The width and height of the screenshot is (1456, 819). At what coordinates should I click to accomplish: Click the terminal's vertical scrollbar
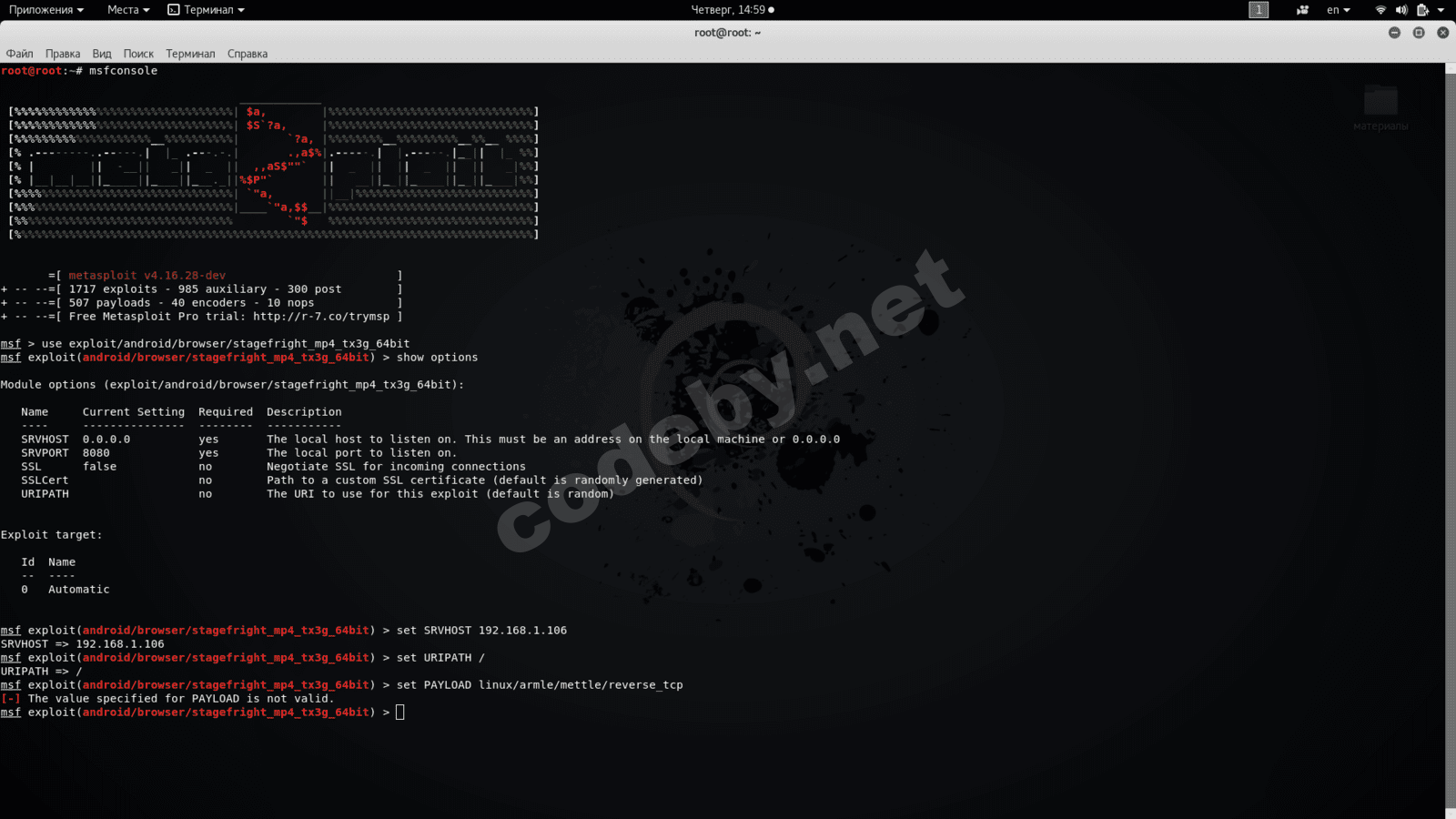click(1451, 440)
